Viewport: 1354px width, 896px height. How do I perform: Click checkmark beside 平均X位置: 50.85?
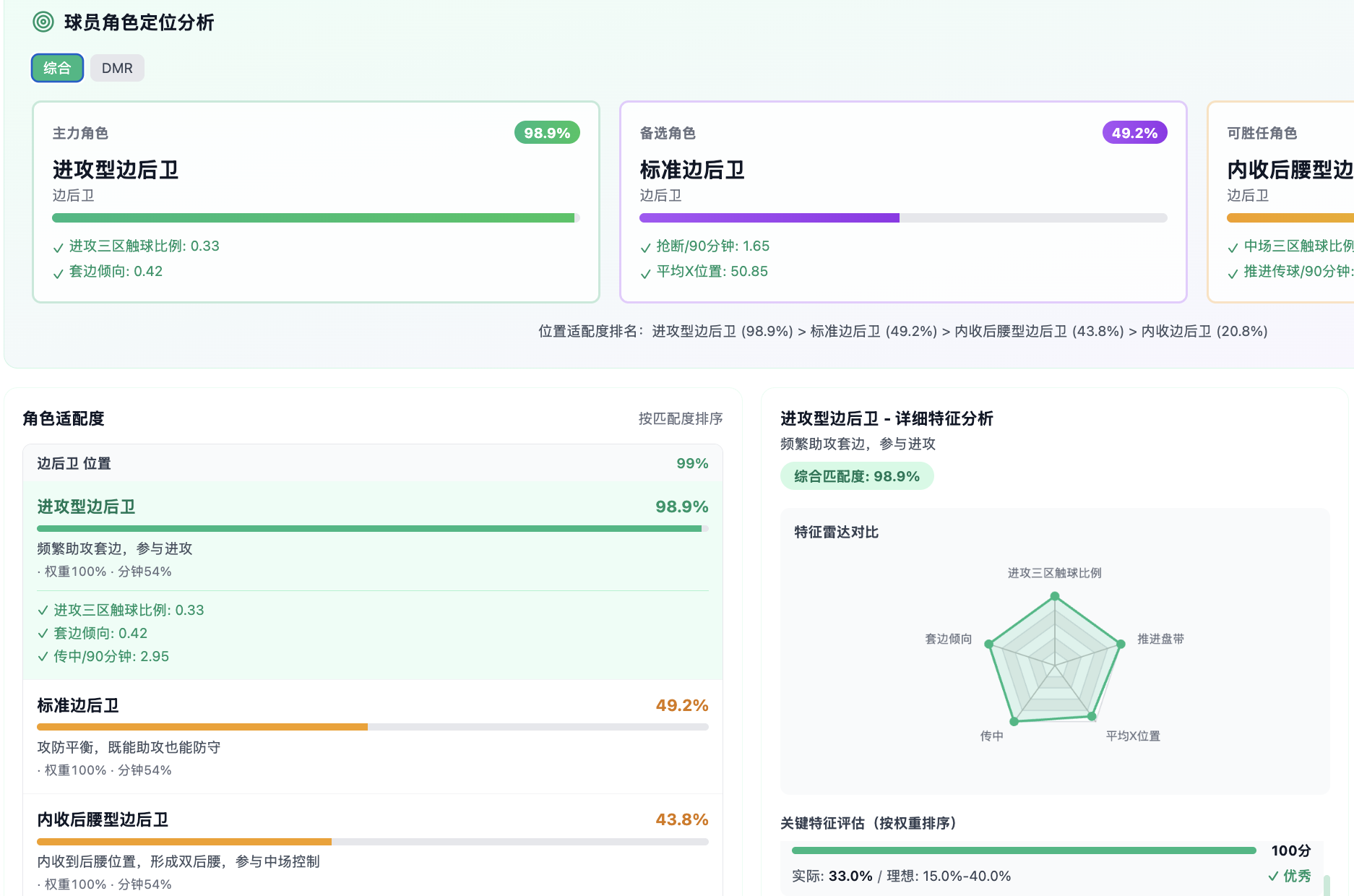(x=646, y=273)
